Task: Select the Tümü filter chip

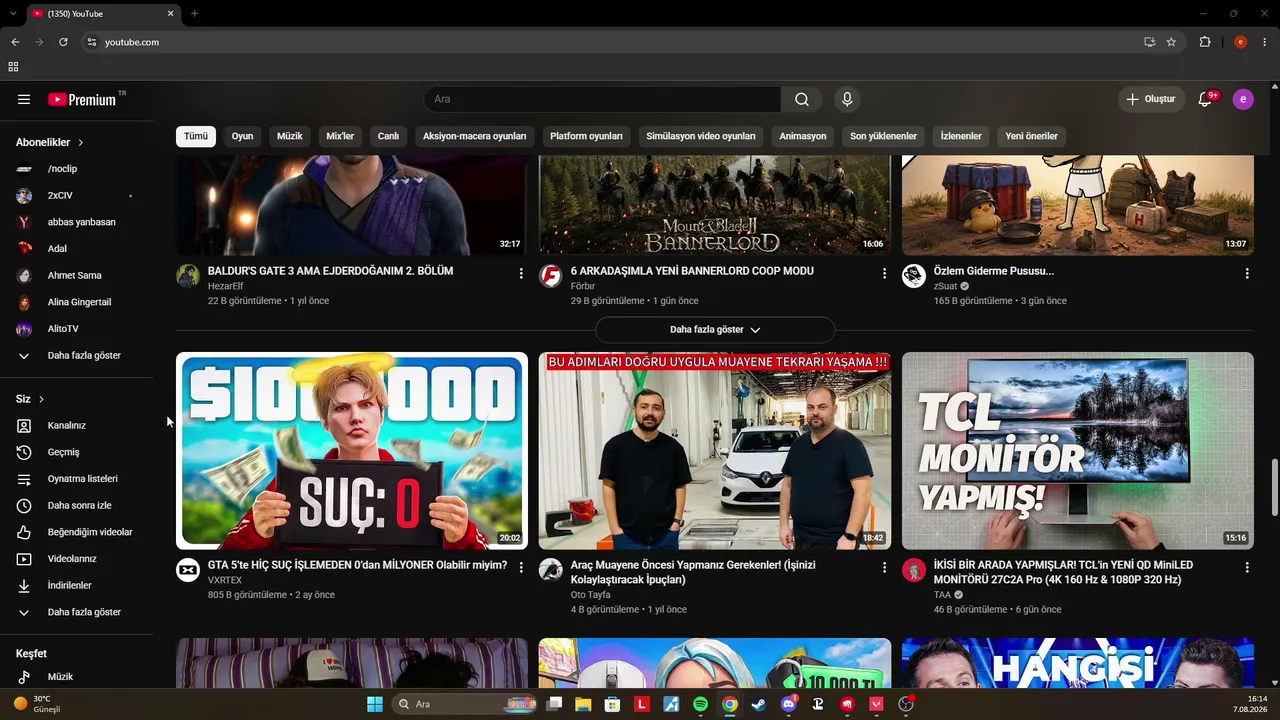Action: 196,136
